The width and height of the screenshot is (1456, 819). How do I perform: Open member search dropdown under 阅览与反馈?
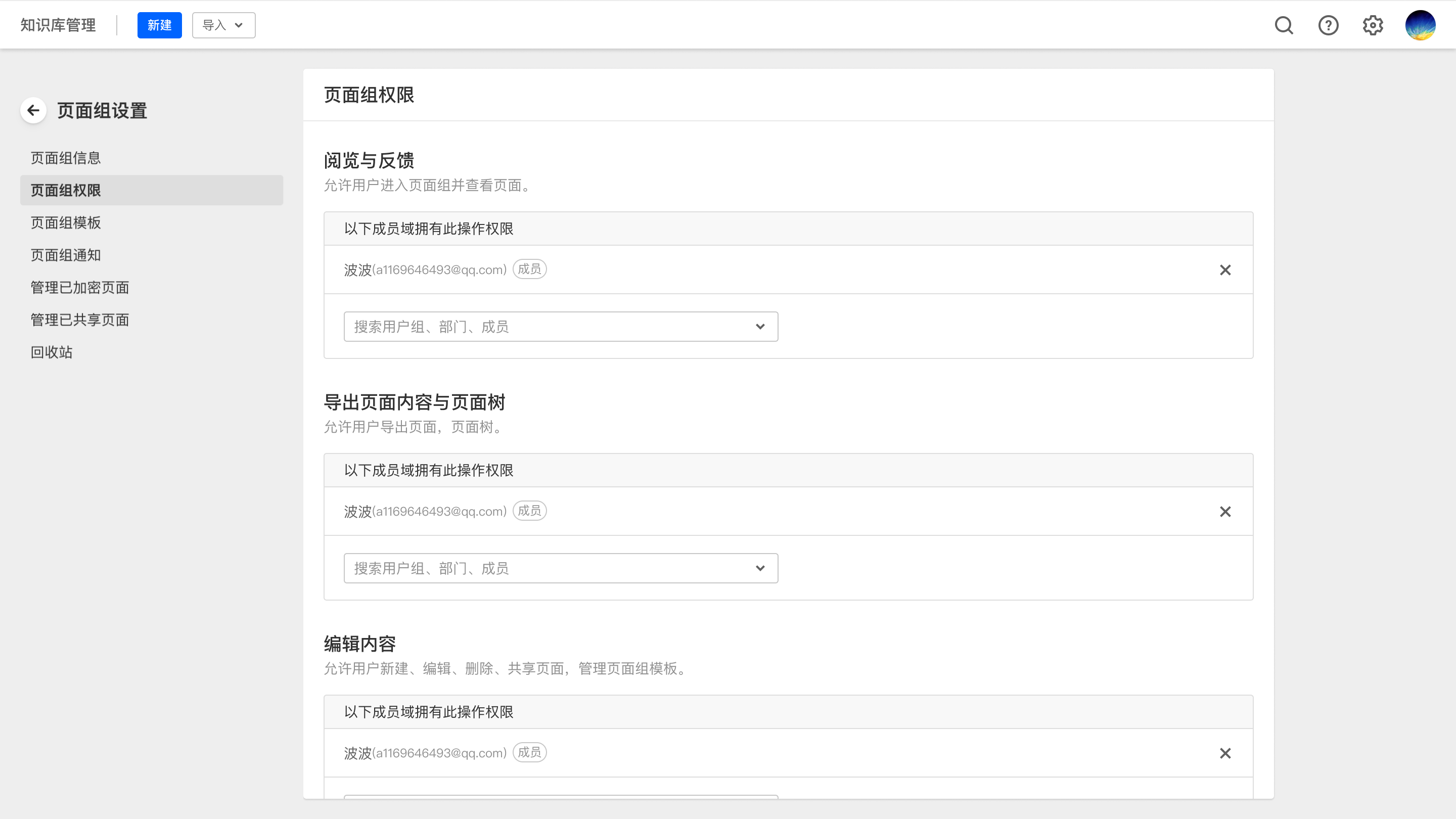560,327
